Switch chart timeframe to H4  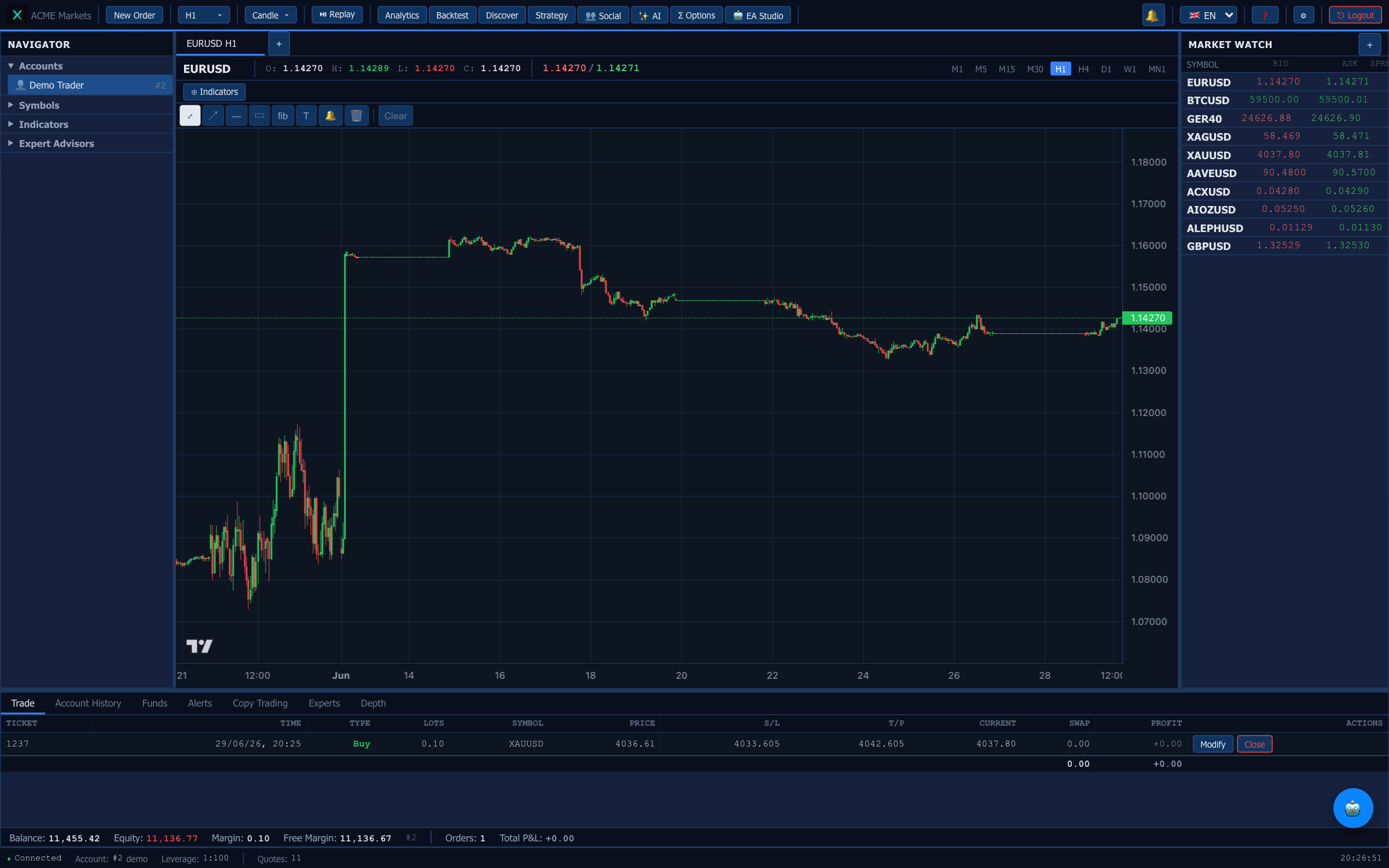(x=1083, y=69)
